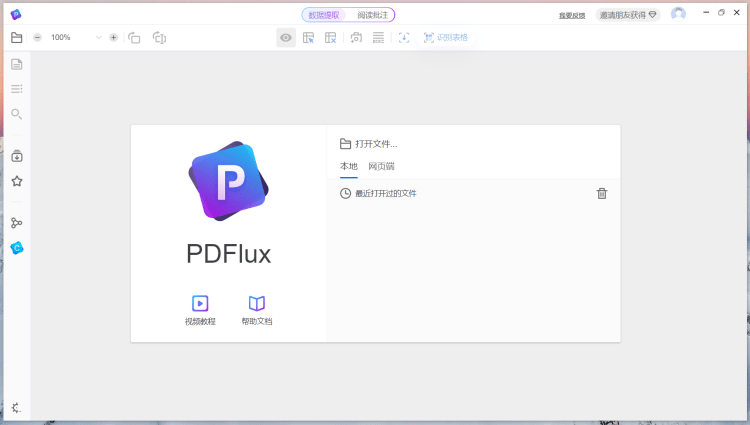Minimize the PDFlux window

click(706, 12)
